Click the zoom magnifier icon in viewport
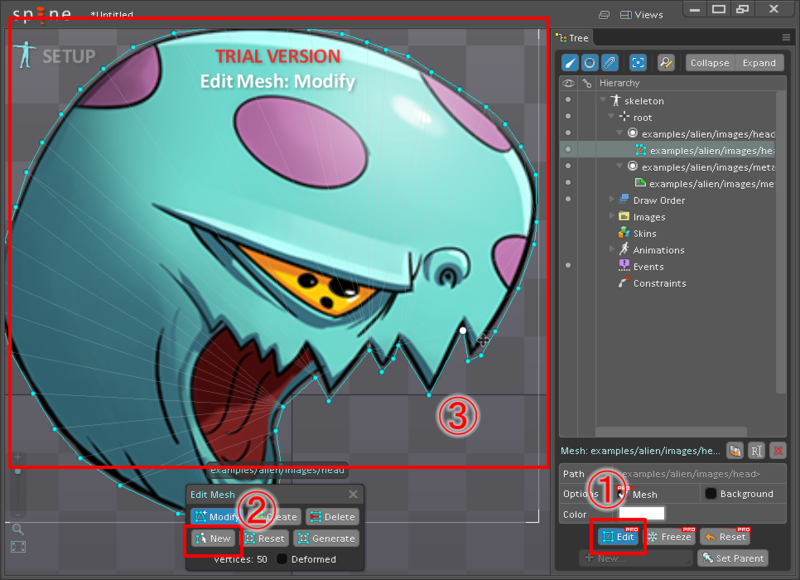This screenshot has width=800, height=580. click(x=18, y=529)
